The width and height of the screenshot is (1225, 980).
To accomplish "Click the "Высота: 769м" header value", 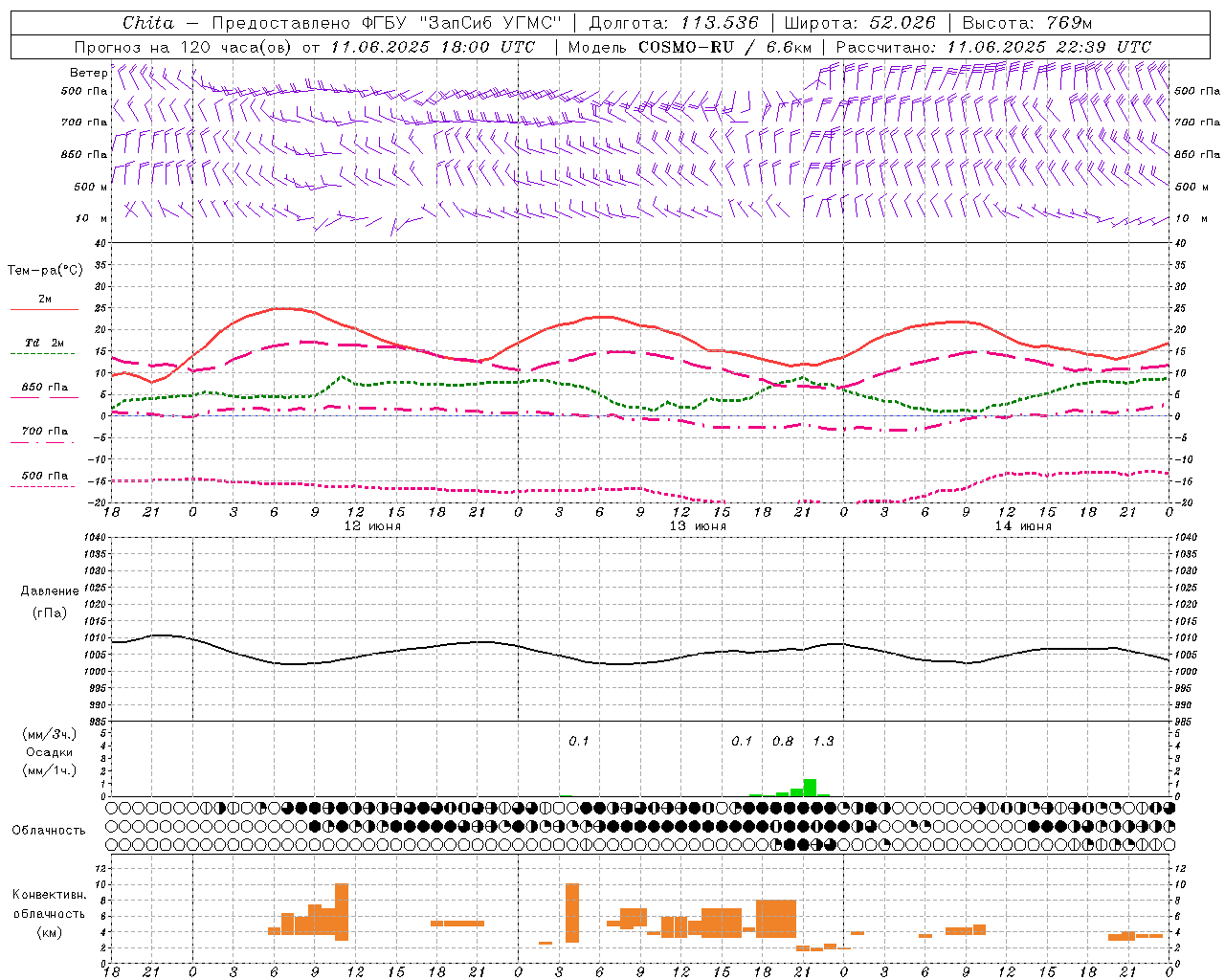I will pos(1027,22).
